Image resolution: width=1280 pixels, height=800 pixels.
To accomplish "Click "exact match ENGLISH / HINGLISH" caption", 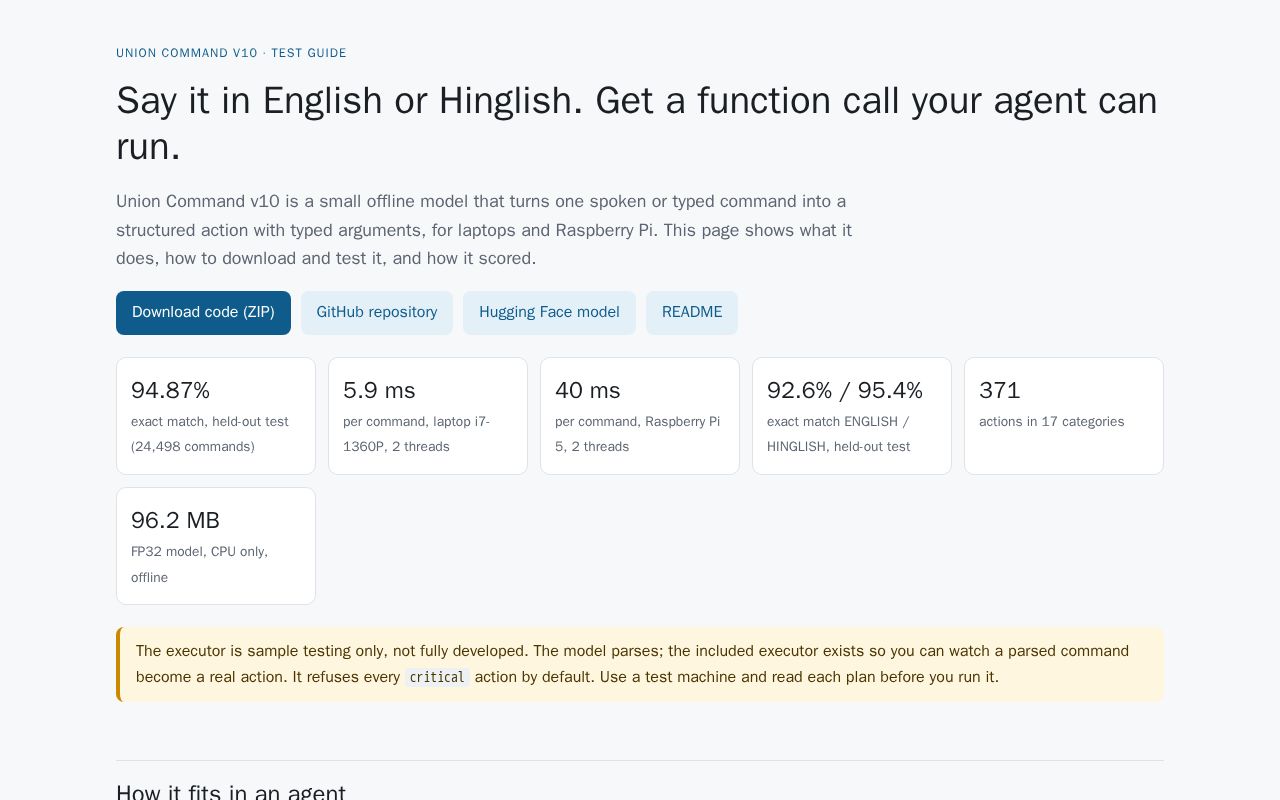I will tap(839, 434).
